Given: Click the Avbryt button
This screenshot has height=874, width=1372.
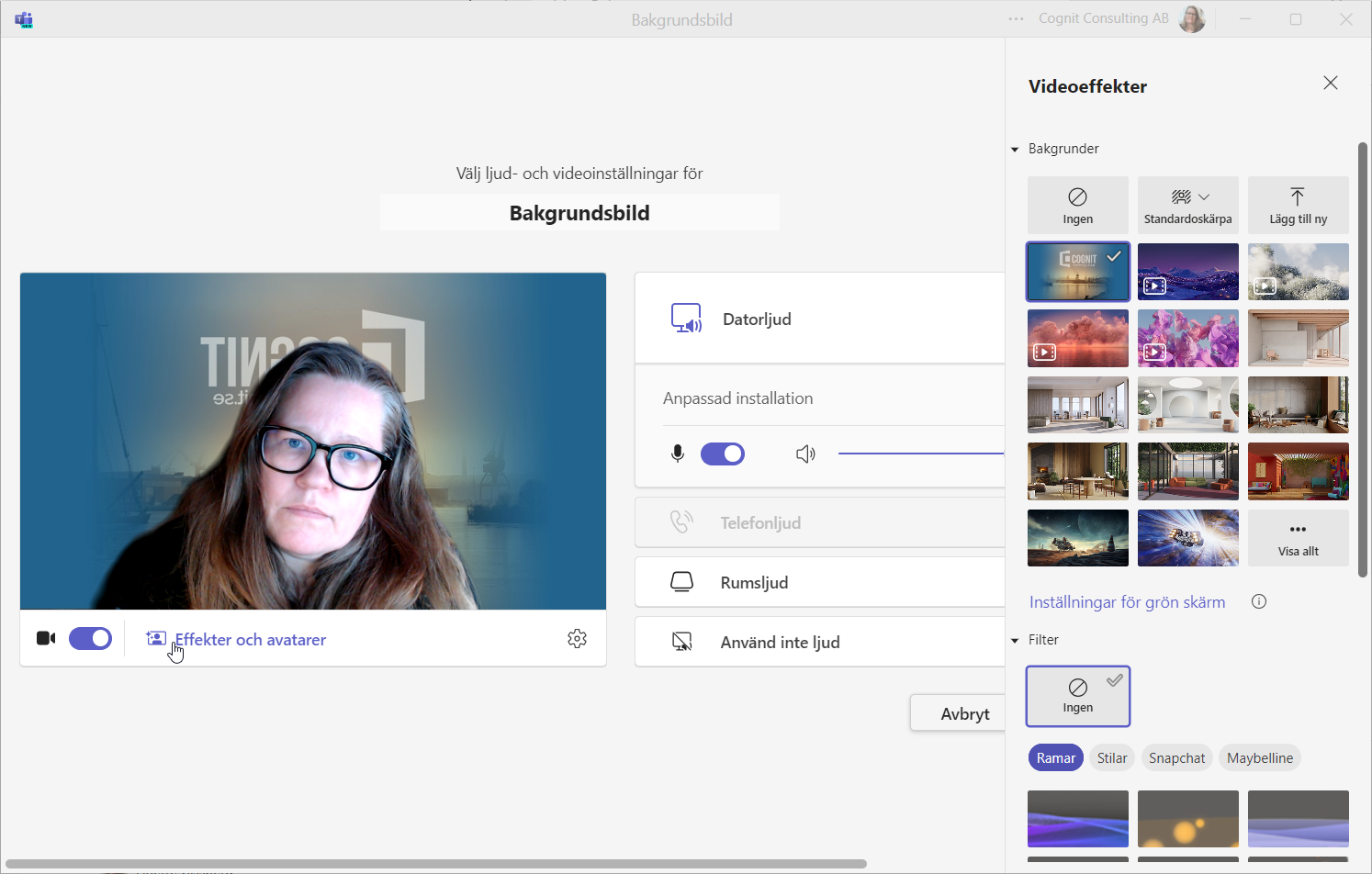Looking at the screenshot, I should pos(958,713).
